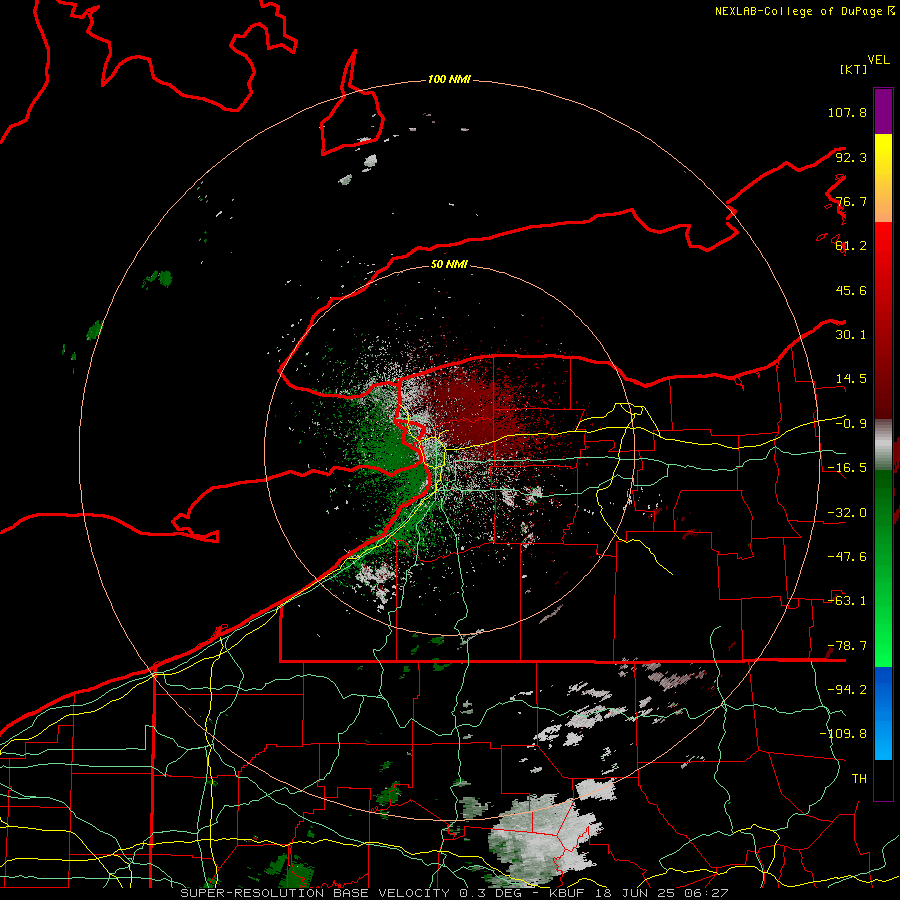Select the 45.6 legend value
Screen dimensions: 900x900
(851, 290)
